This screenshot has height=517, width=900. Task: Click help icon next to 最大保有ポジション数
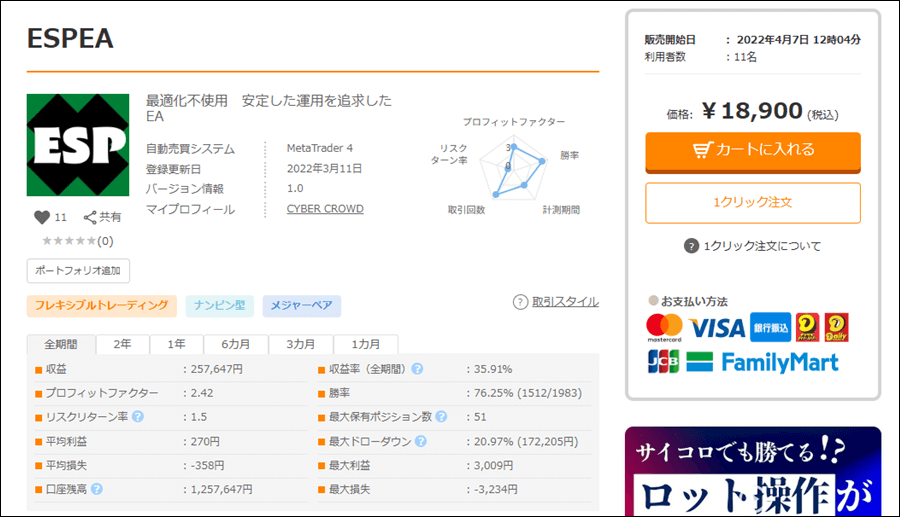coord(441,417)
